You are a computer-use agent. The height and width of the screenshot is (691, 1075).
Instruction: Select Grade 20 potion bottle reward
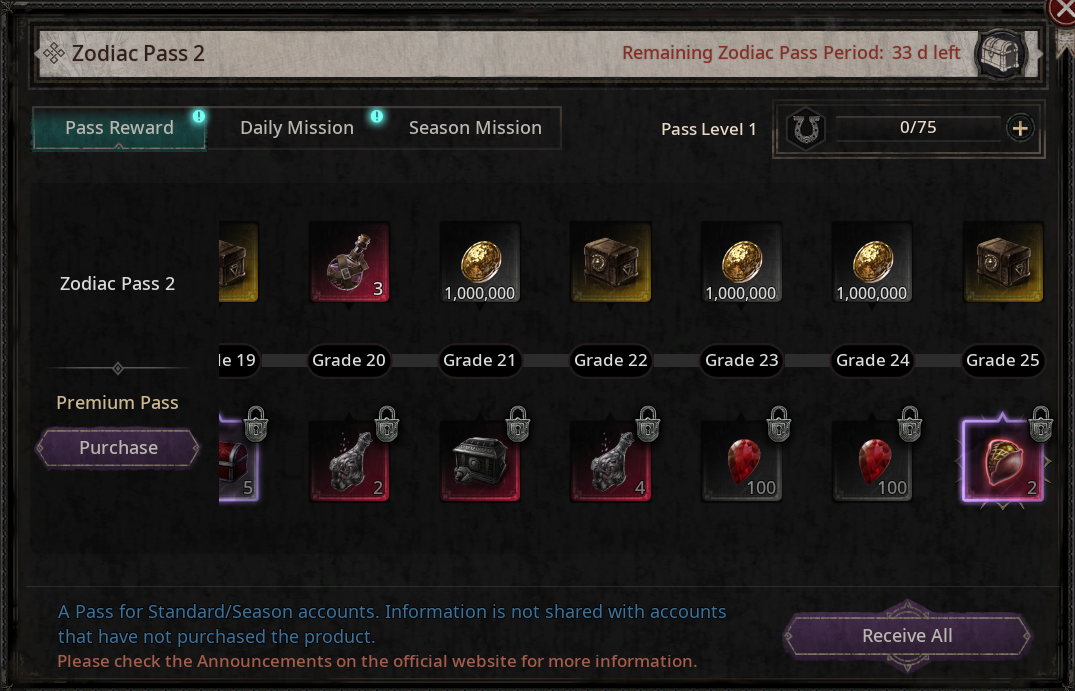click(x=349, y=262)
